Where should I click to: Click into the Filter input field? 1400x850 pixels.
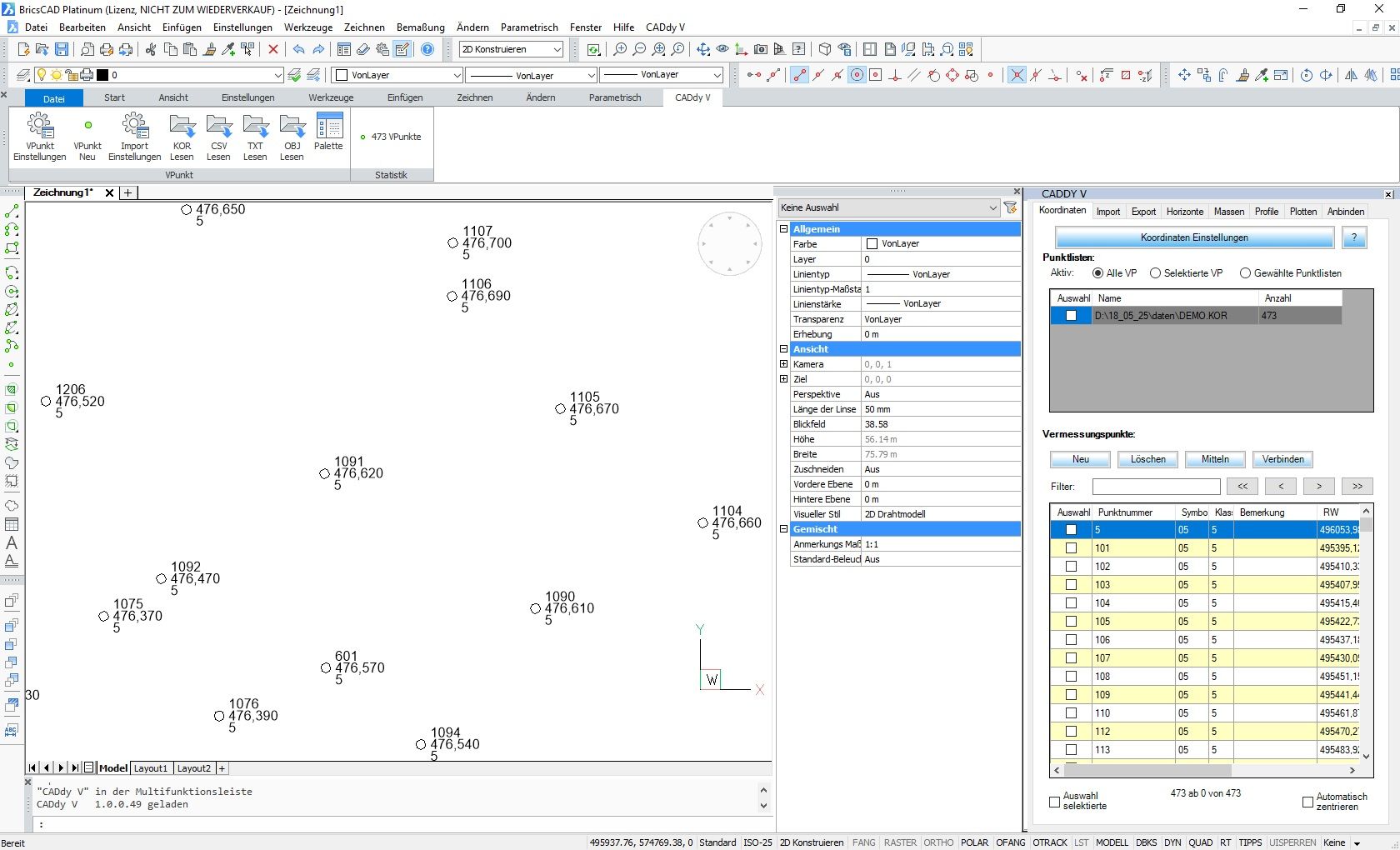[1156, 487]
